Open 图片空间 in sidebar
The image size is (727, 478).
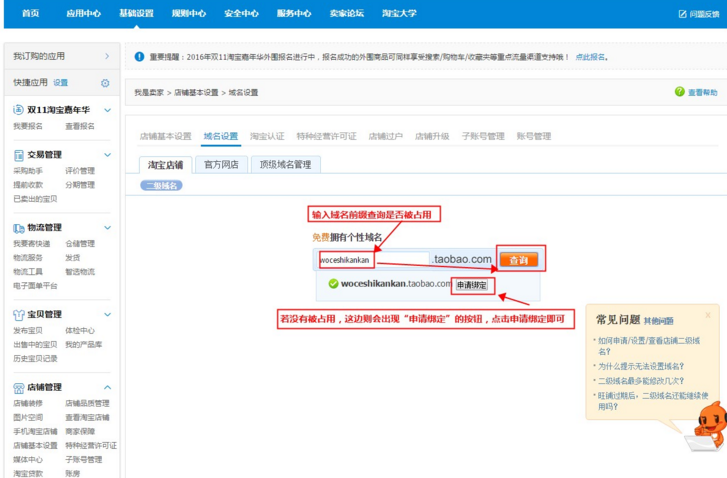pyautogui.click(x=28, y=417)
